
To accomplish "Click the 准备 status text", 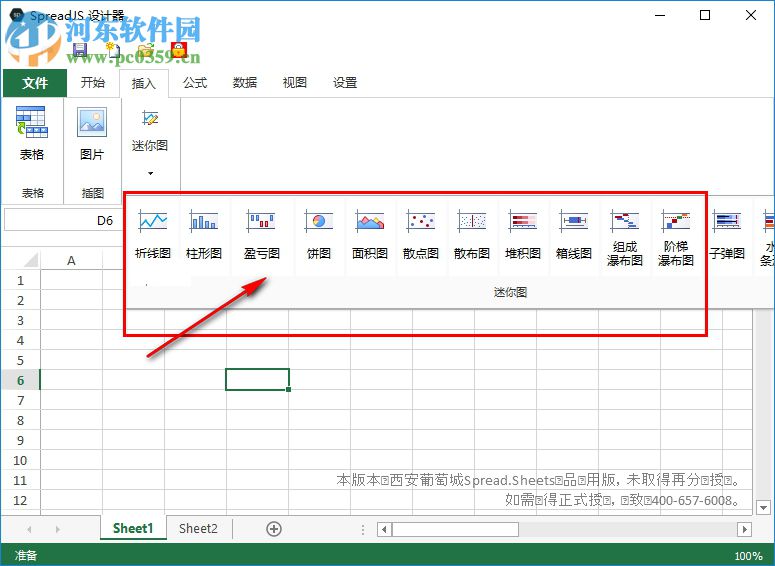I will tap(26, 556).
